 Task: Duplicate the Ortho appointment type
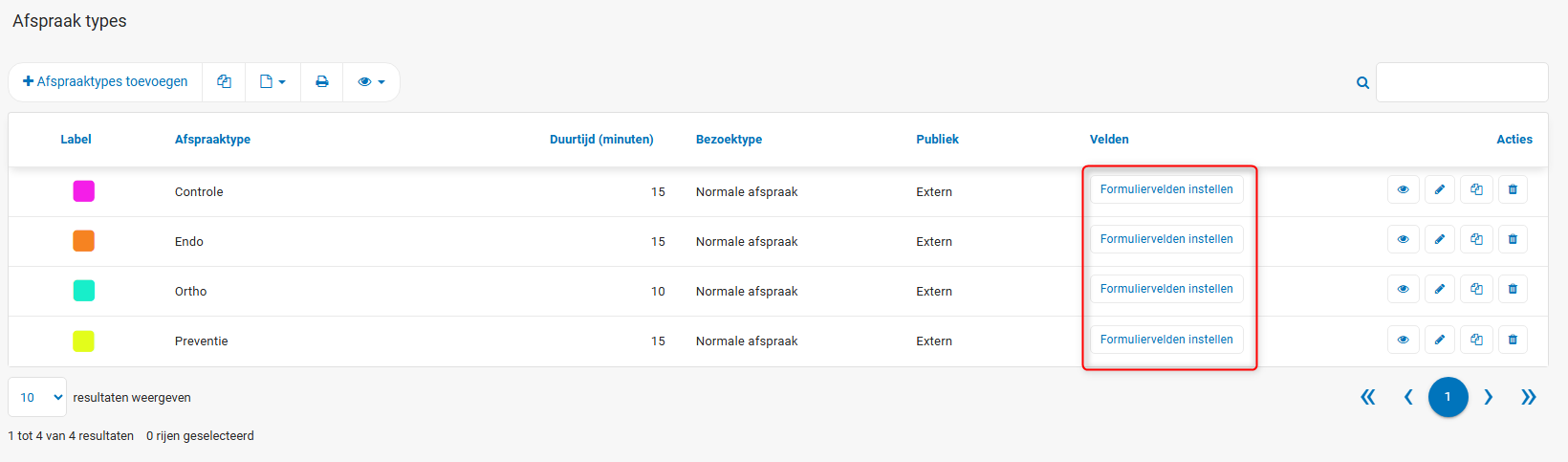point(1476,289)
